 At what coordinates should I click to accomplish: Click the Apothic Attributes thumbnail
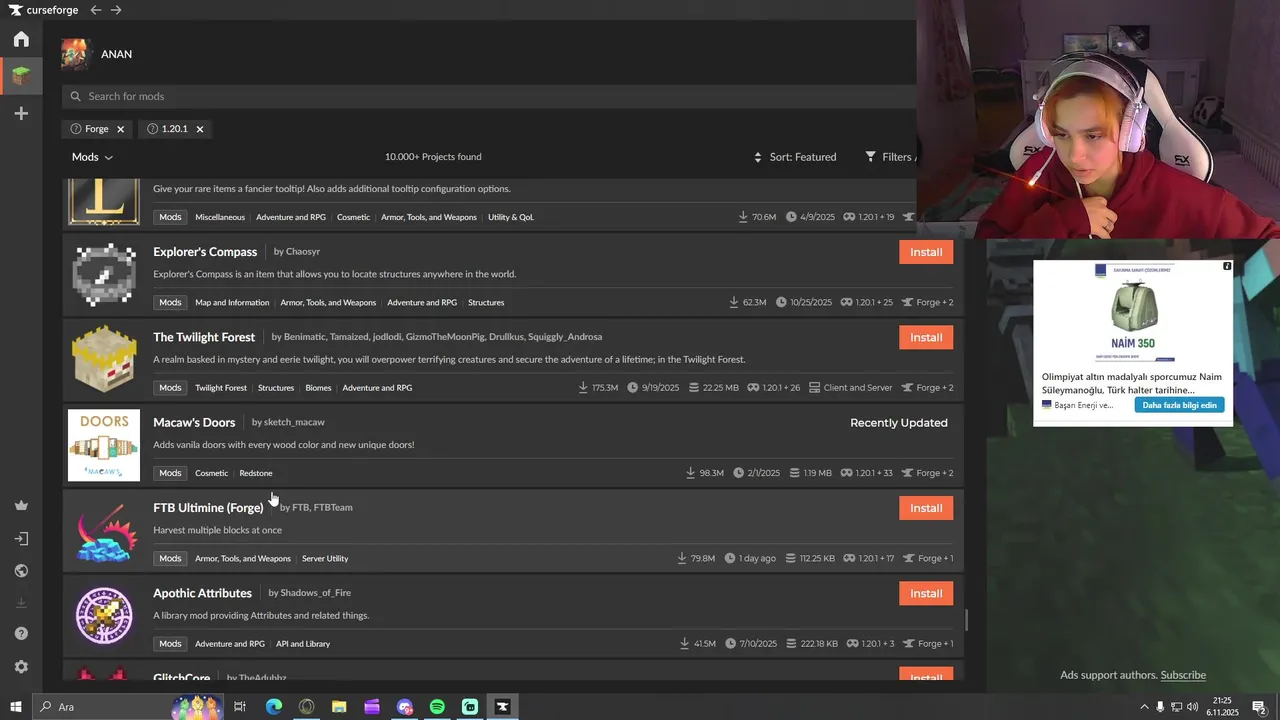pyautogui.click(x=104, y=616)
